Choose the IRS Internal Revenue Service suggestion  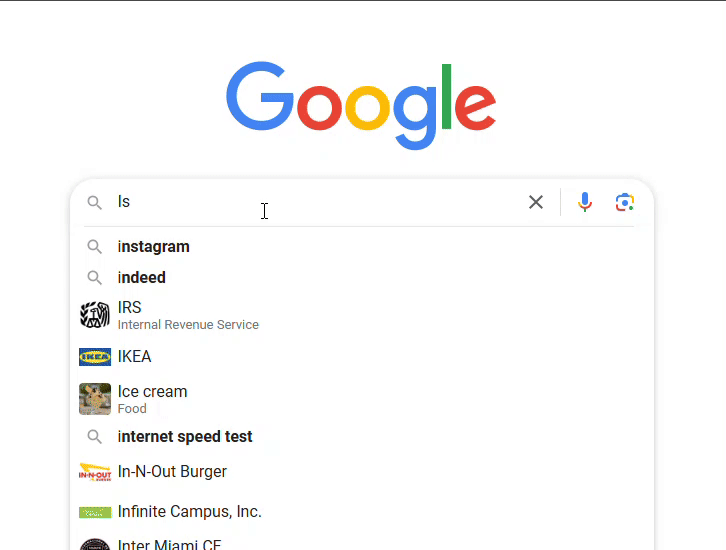188,315
